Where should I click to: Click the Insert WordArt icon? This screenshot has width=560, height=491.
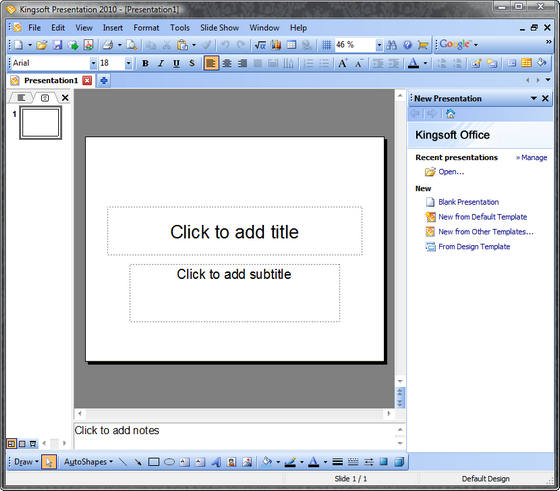(x=216, y=462)
